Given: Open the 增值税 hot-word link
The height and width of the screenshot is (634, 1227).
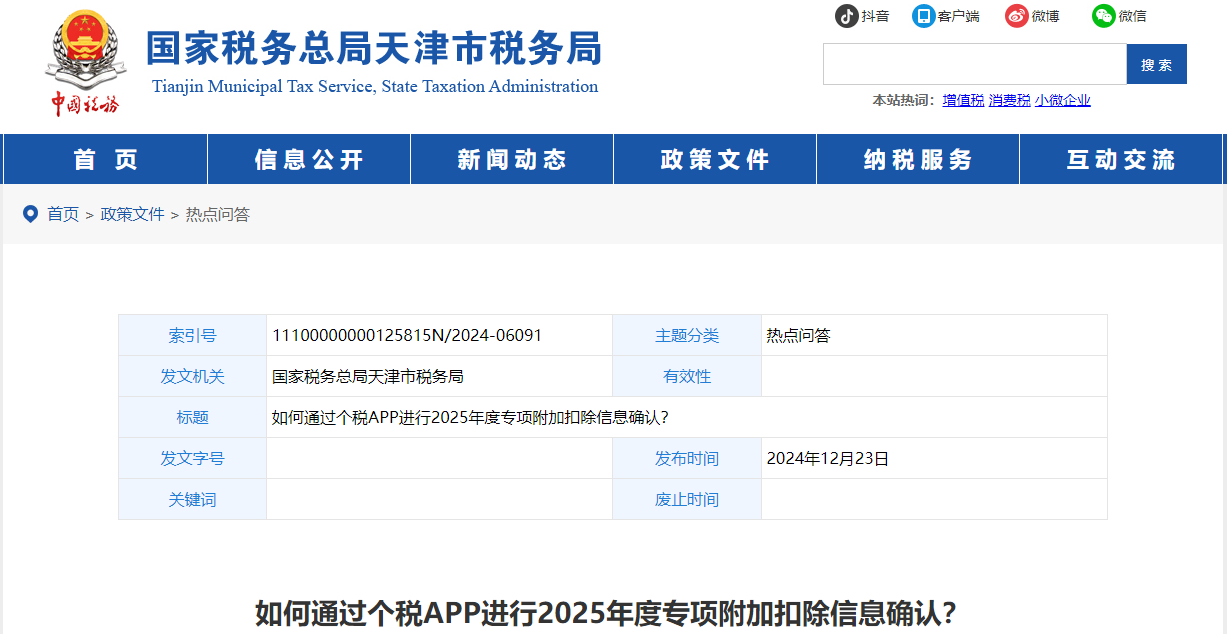Looking at the screenshot, I should (x=963, y=100).
